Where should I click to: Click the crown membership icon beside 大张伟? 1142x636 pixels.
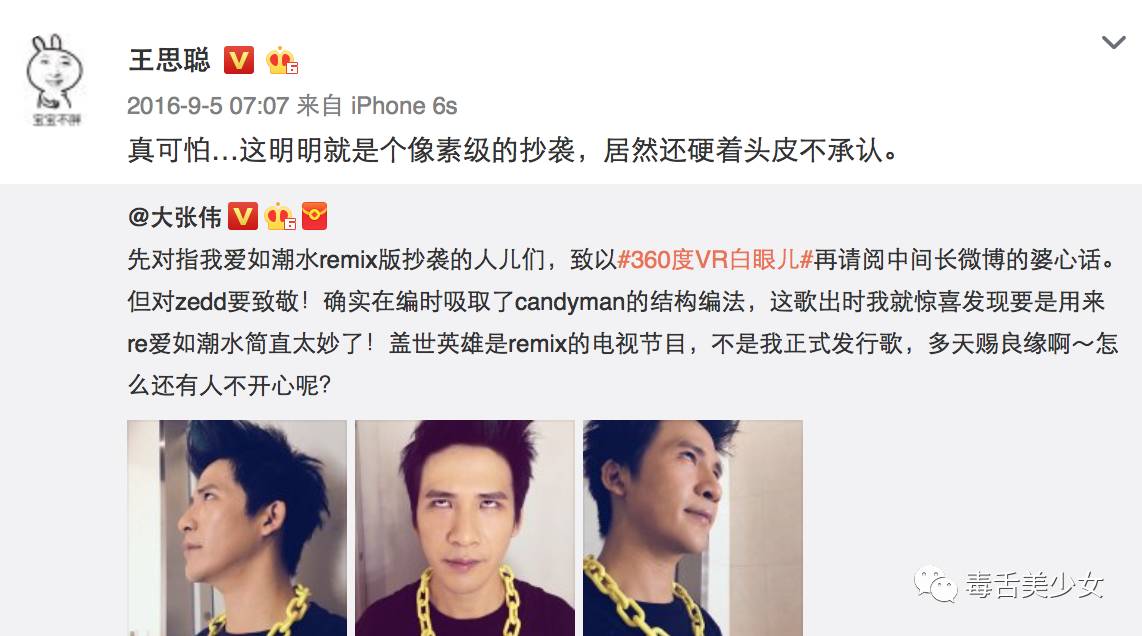pyautogui.click(x=280, y=216)
